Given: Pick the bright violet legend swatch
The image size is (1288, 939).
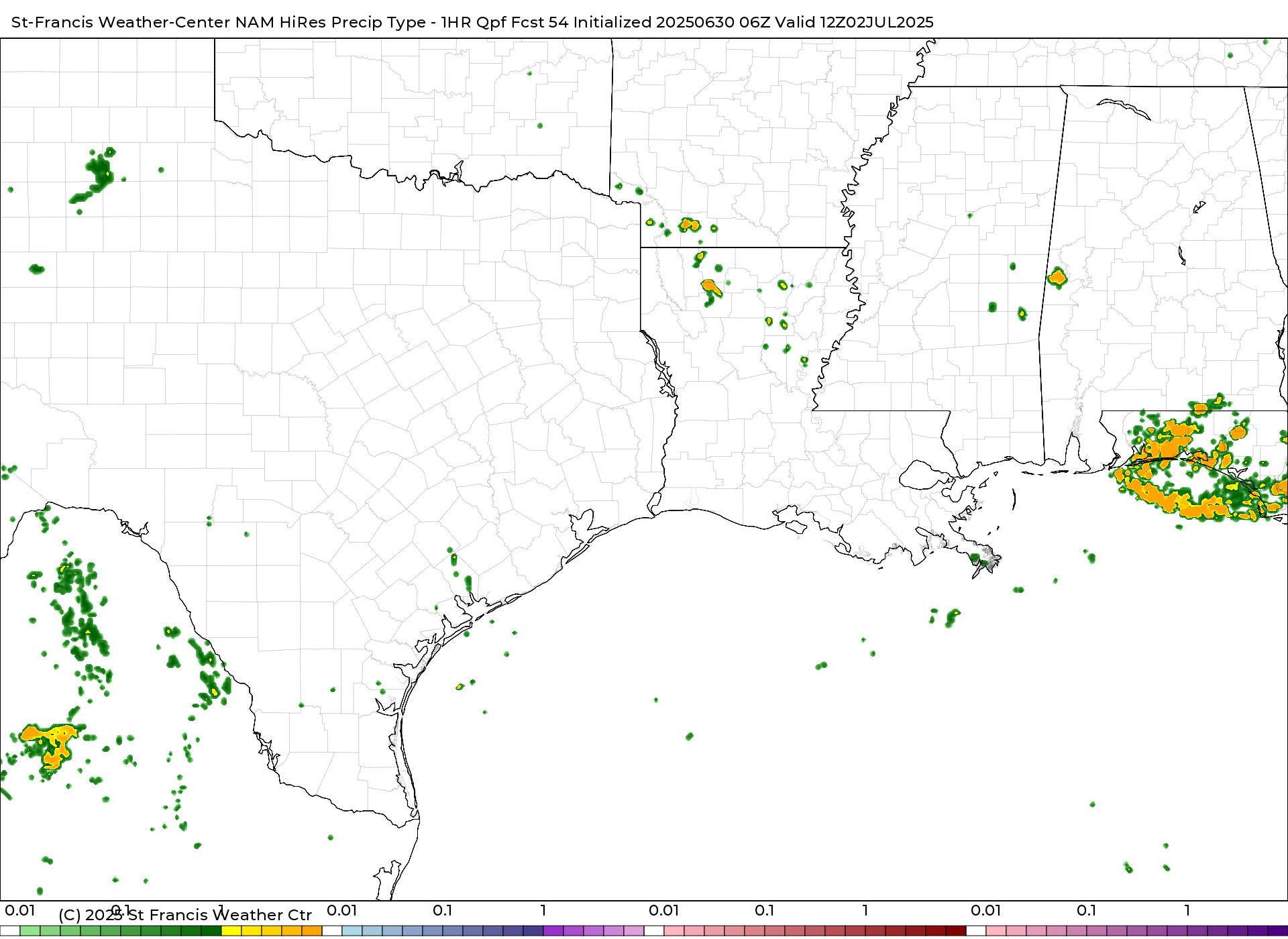Looking at the screenshot, I should (x=553, y=931).
